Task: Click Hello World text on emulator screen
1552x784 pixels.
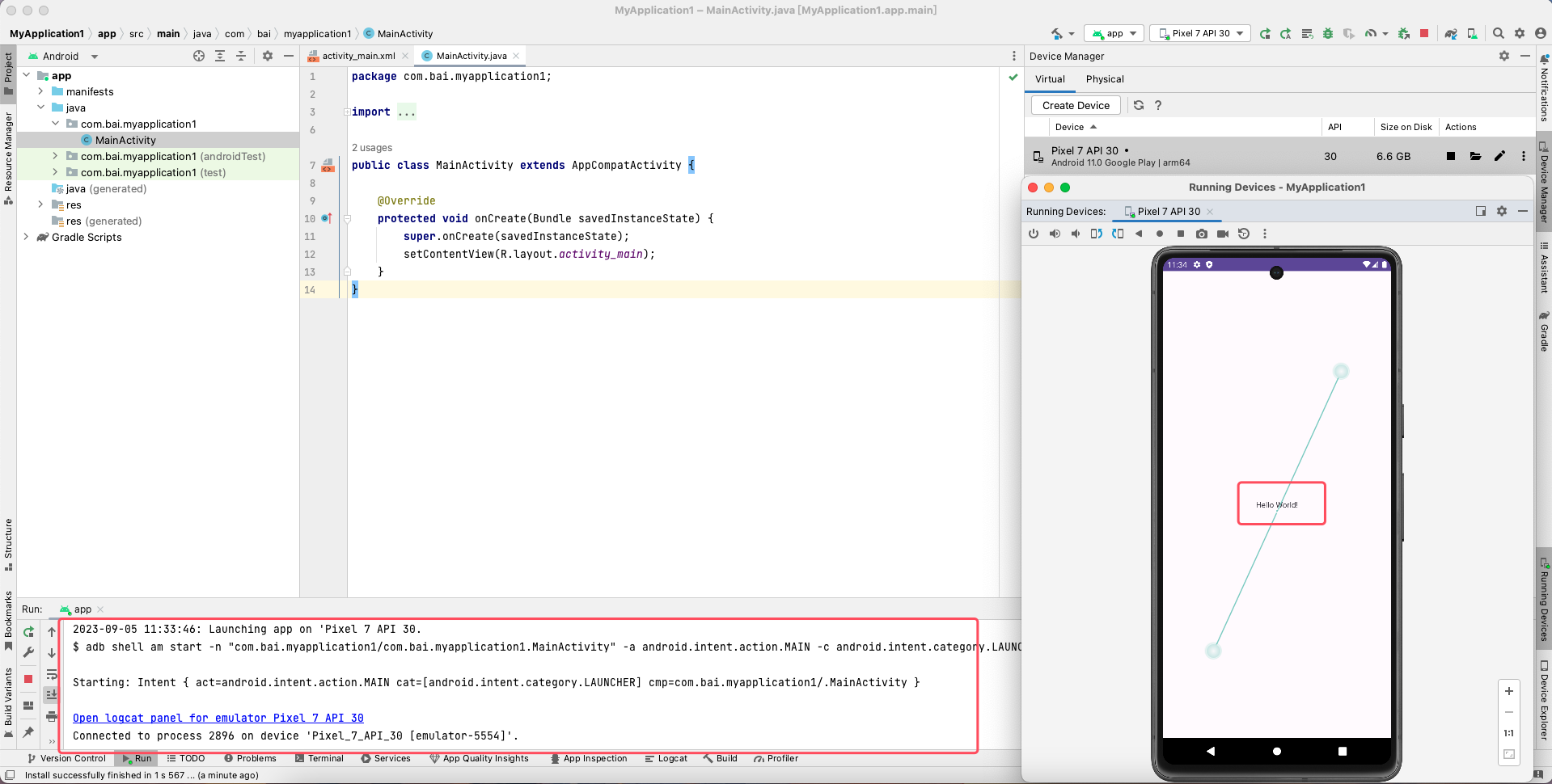Action: tap(1276, 504)
